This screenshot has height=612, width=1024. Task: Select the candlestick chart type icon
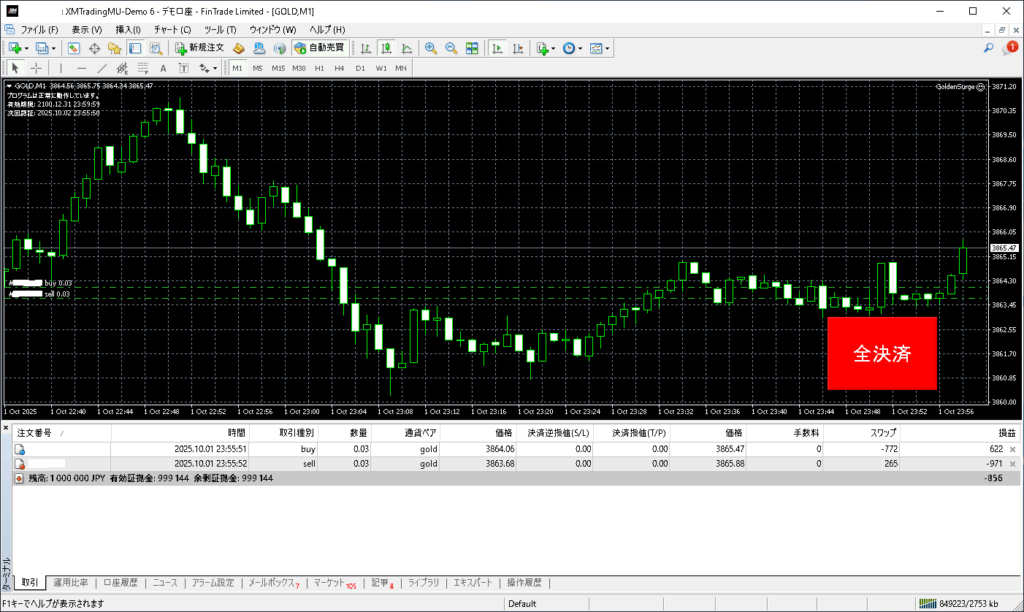pyautogui.click(x=386, y=48)
